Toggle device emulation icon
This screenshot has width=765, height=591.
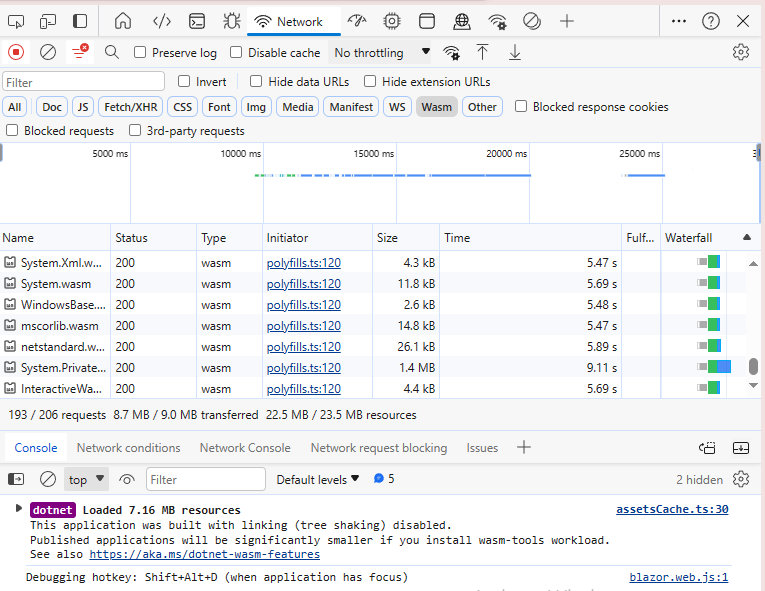coord(48,21)
